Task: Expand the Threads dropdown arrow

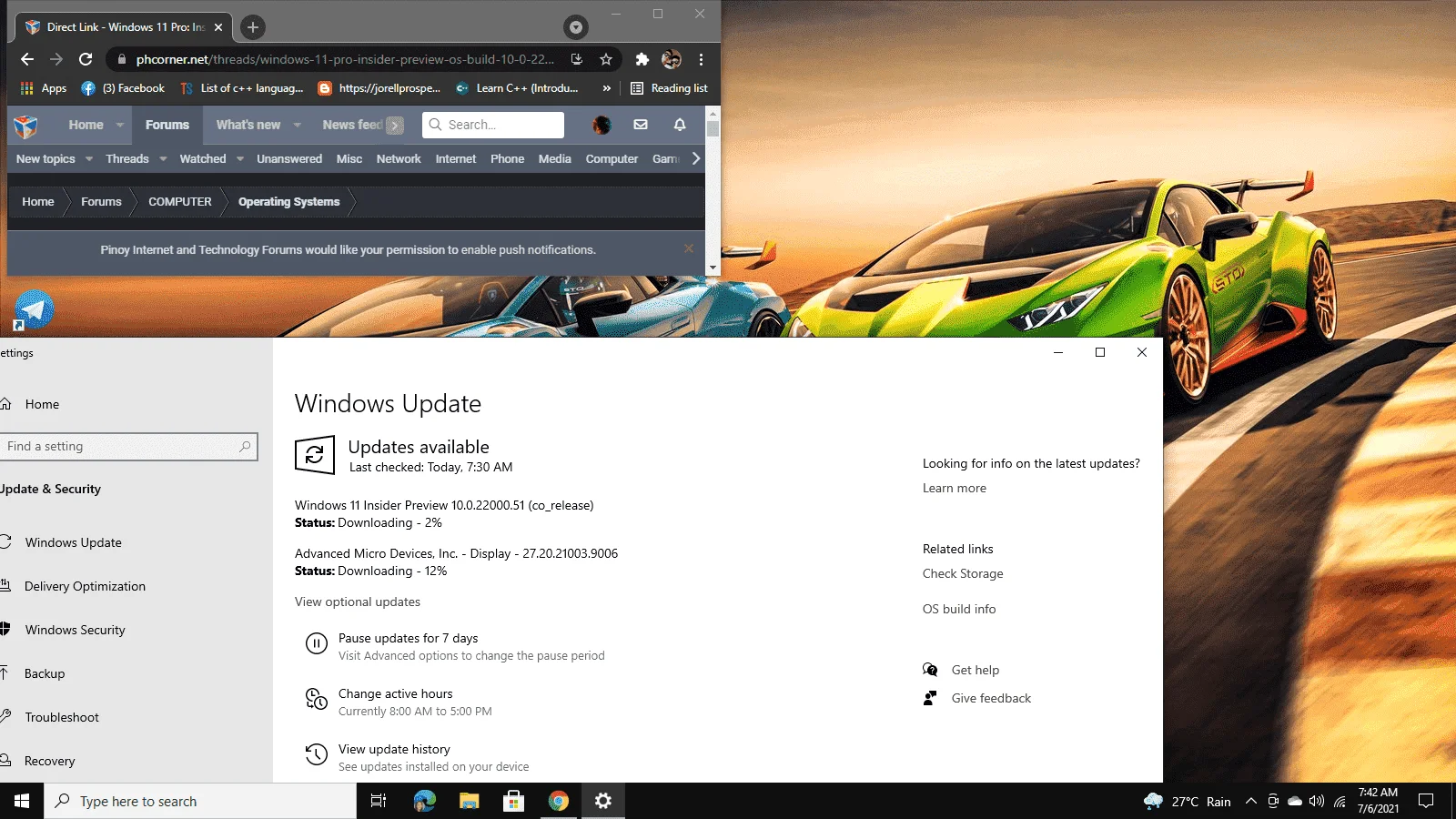Action: click(x=163, y=158)
